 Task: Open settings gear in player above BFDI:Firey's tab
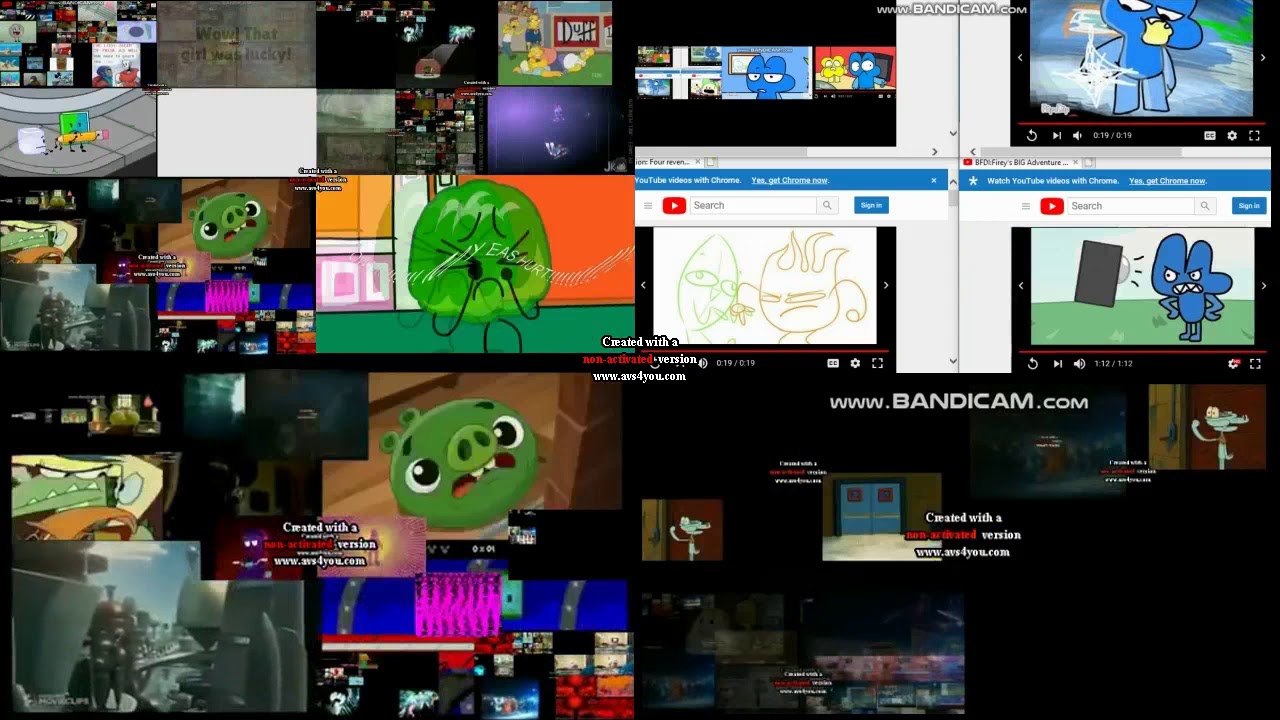coord(1232,135)
